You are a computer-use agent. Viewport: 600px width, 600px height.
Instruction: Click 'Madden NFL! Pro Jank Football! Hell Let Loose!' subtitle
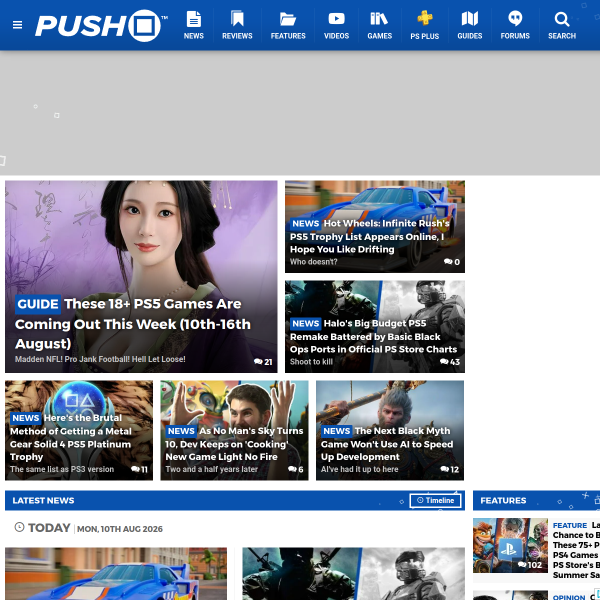(100, 359)
